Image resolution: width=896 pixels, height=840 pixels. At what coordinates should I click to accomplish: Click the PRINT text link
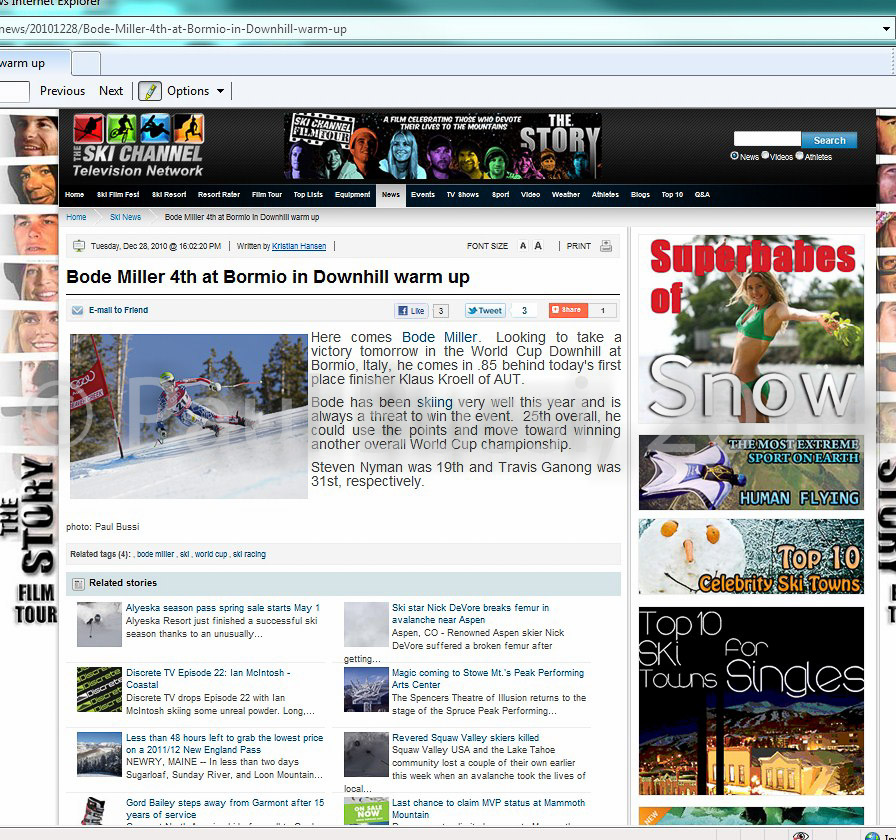578,246
